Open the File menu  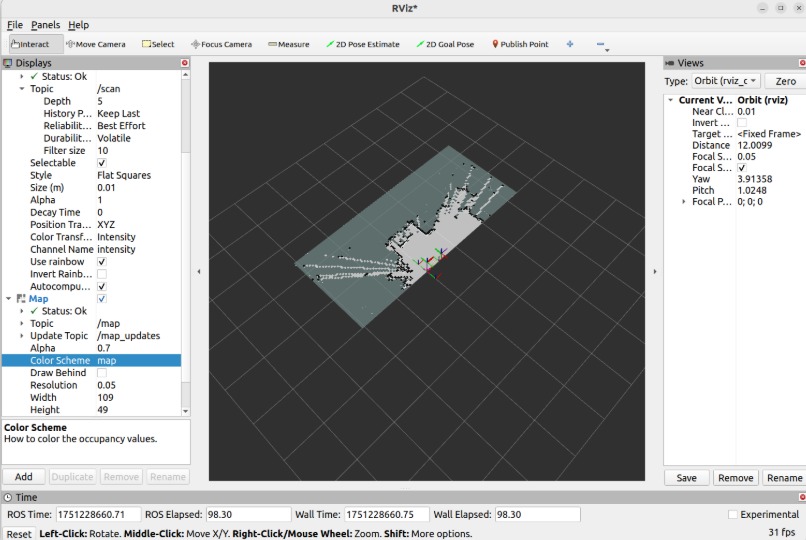coord(14,25)
